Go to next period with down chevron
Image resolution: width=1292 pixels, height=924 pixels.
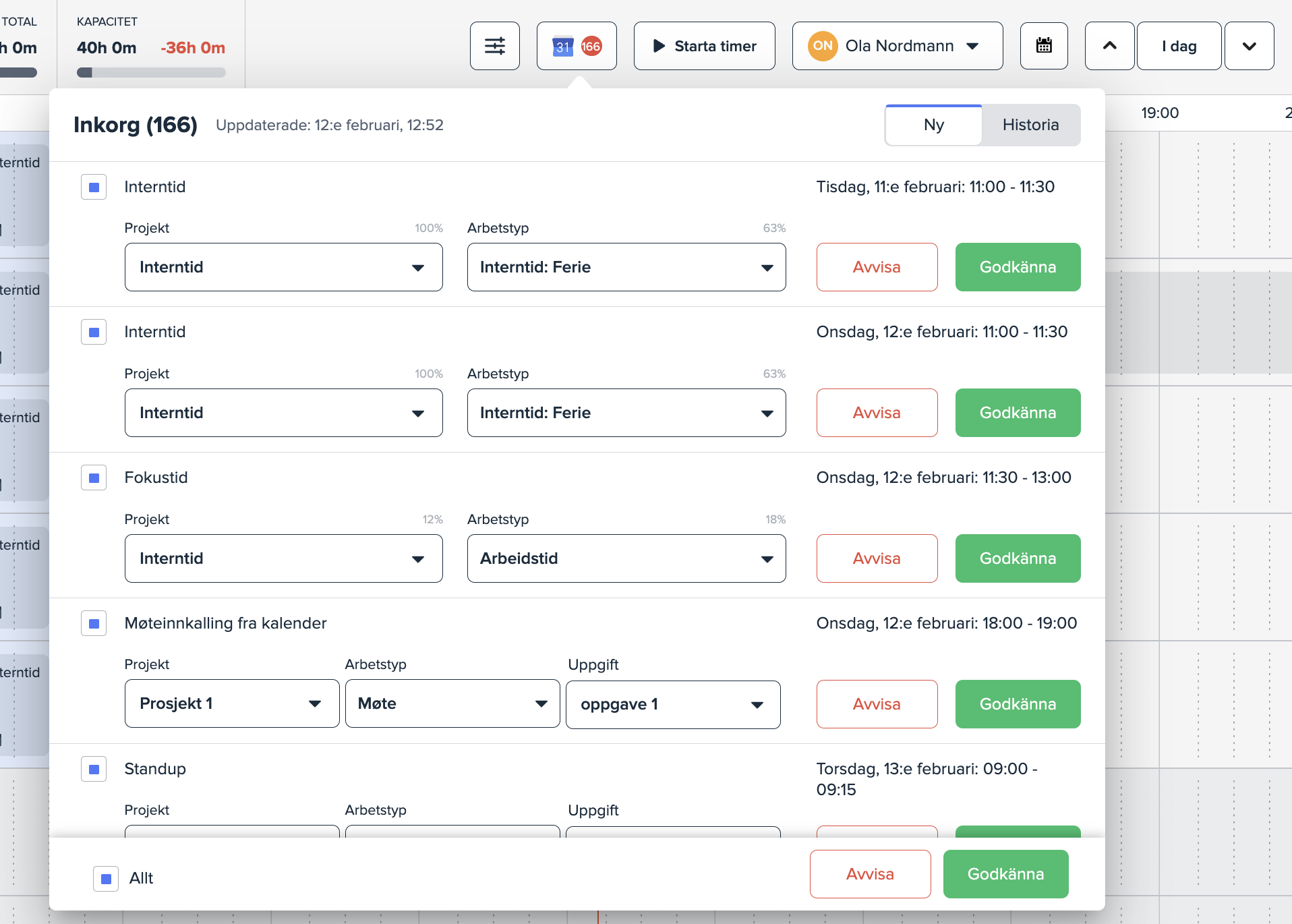[x=1249, y=46]
